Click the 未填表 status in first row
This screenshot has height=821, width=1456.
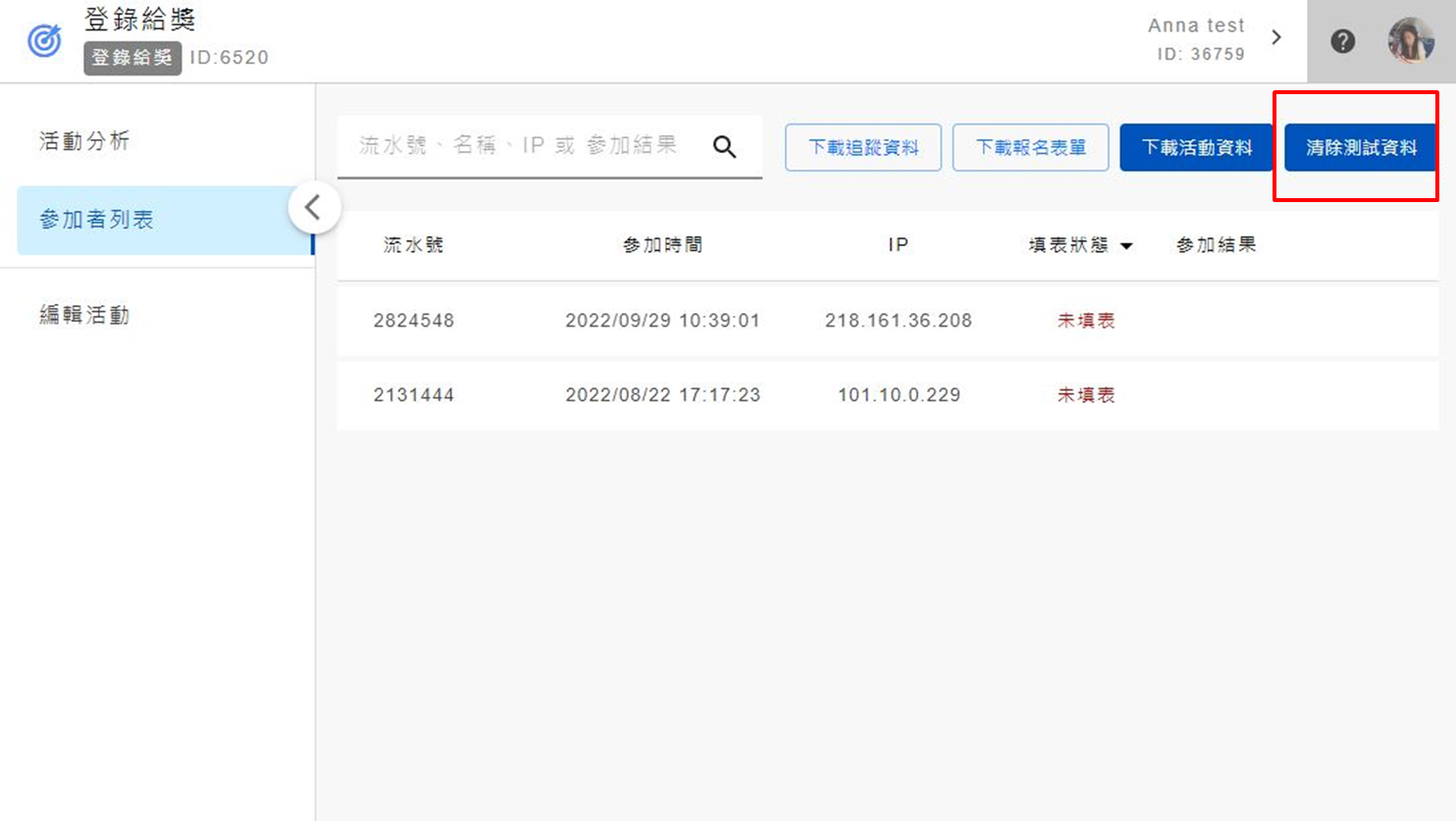point(1085,321)
